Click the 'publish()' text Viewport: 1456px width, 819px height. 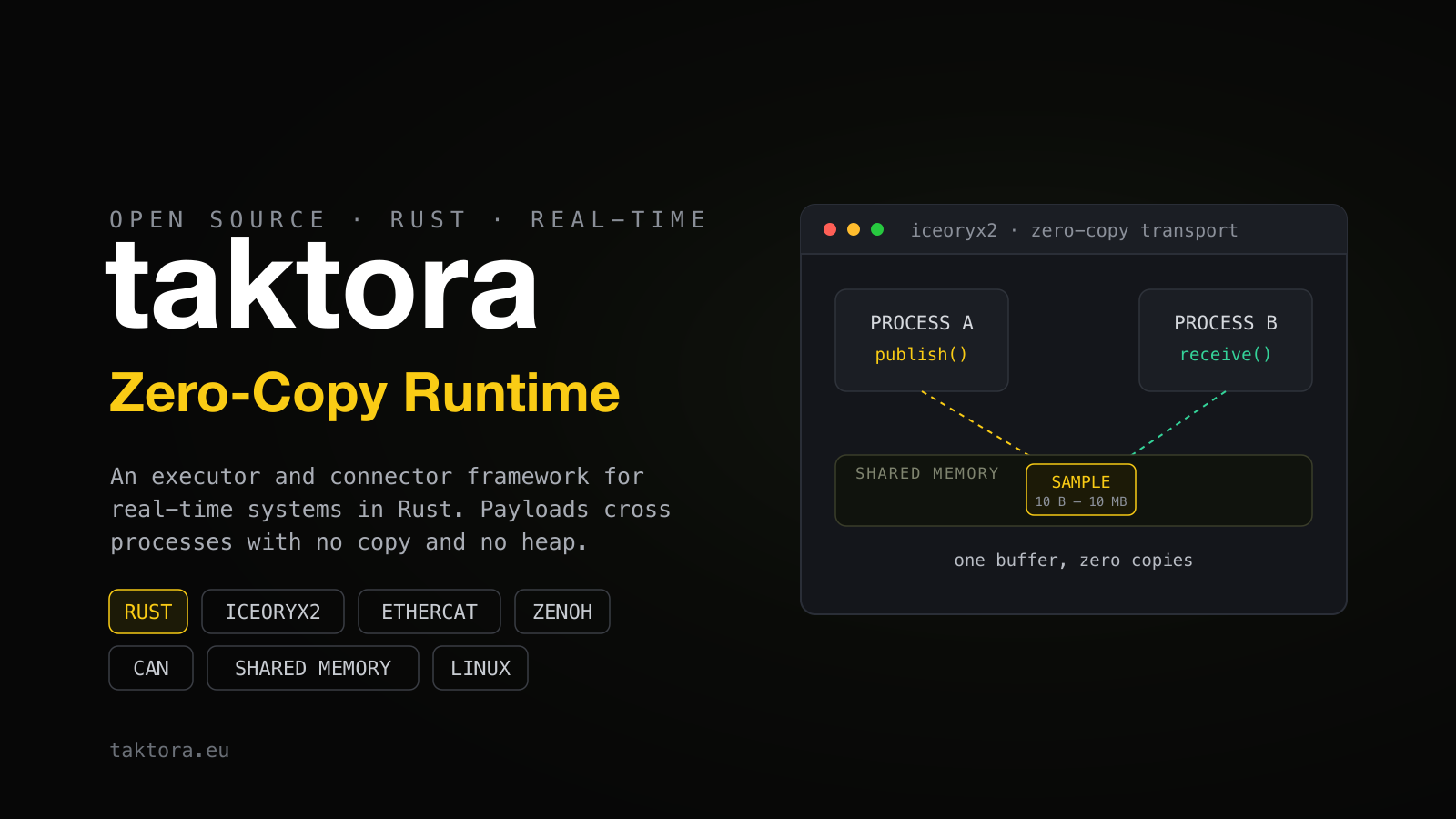(922, 355)
